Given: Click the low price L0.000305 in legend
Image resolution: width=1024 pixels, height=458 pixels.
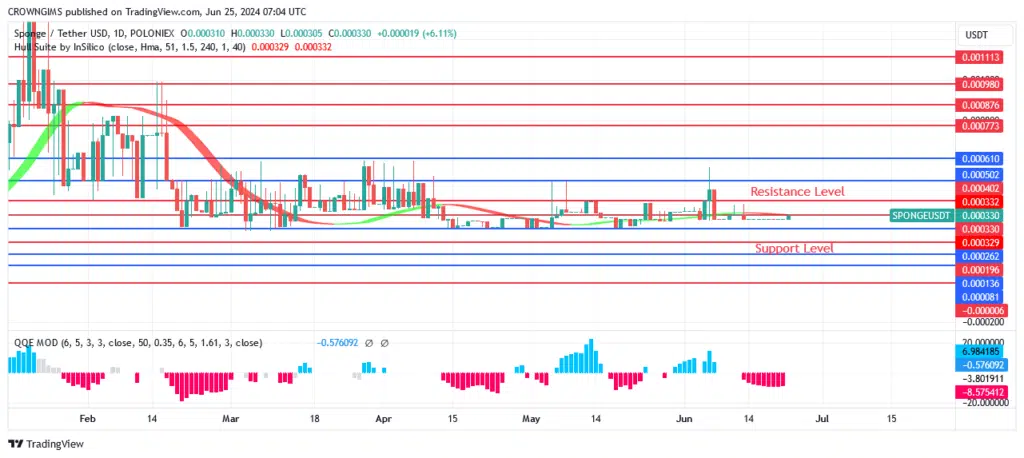Looking at the screenshot, I should (x=304, y=33).
